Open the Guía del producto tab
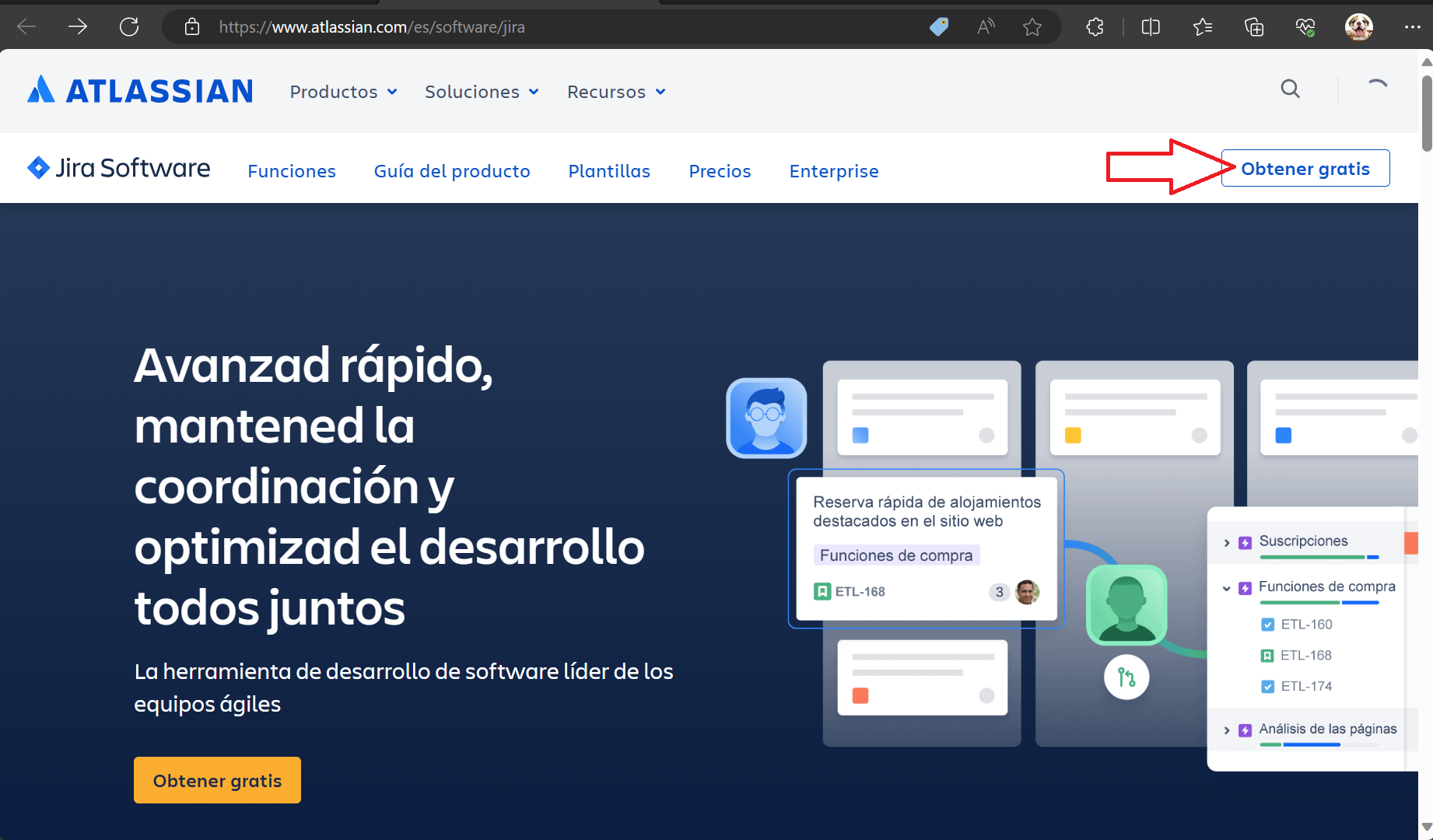The height and width of the screenshot is (840, 1433). pyautogui.click(x=452, y=171)
